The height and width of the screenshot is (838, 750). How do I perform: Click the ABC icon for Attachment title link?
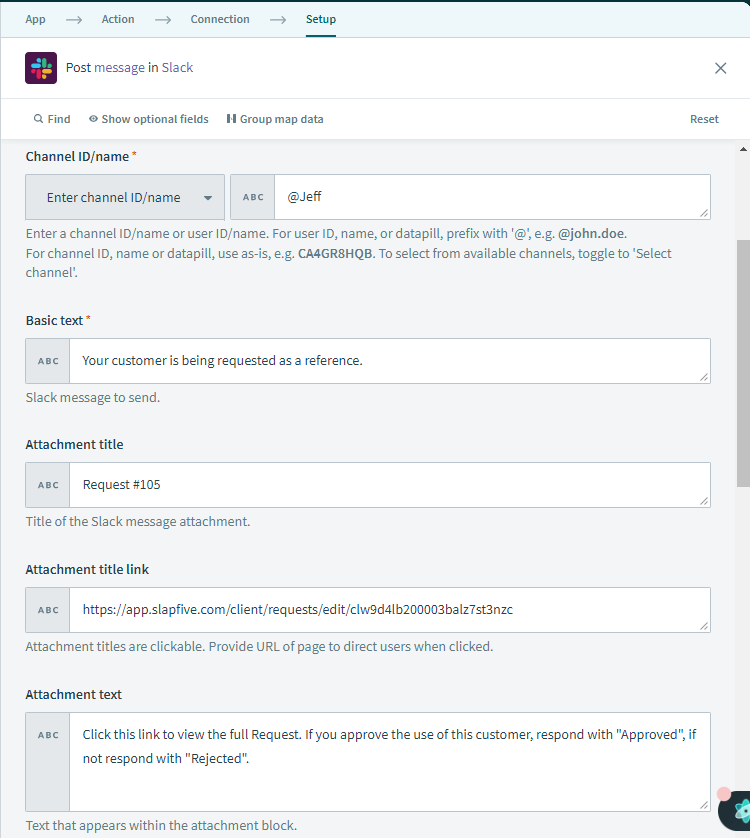click(48, 610)
